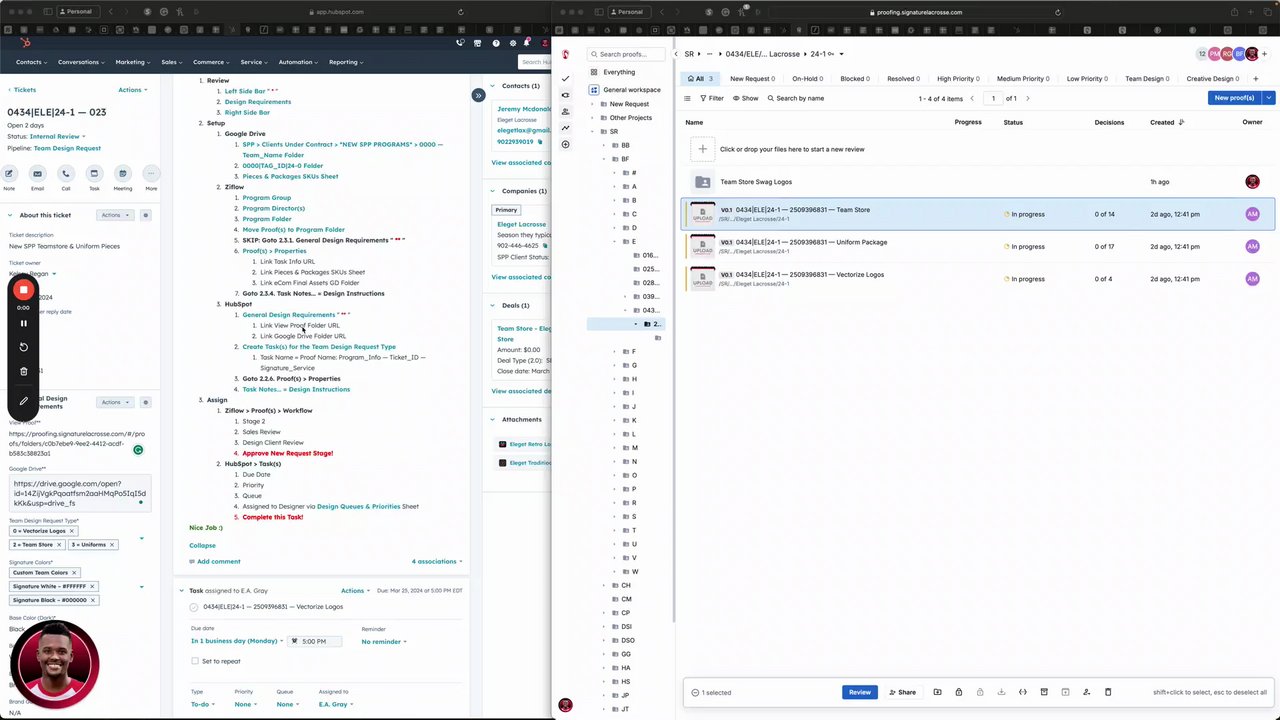Click the Email icon in HubSpot ticket

37,173
